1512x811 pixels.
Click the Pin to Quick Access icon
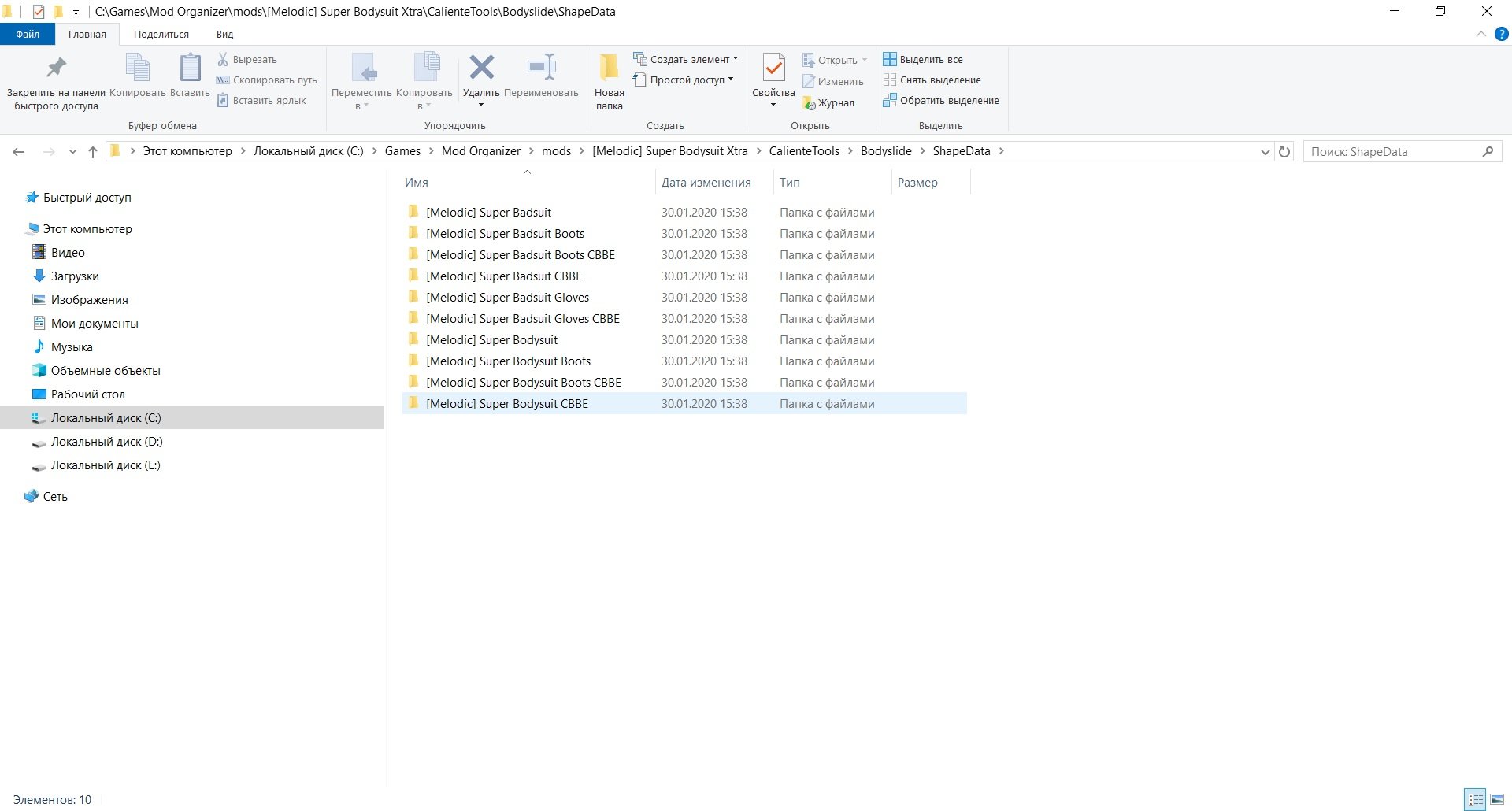point(56,69)
